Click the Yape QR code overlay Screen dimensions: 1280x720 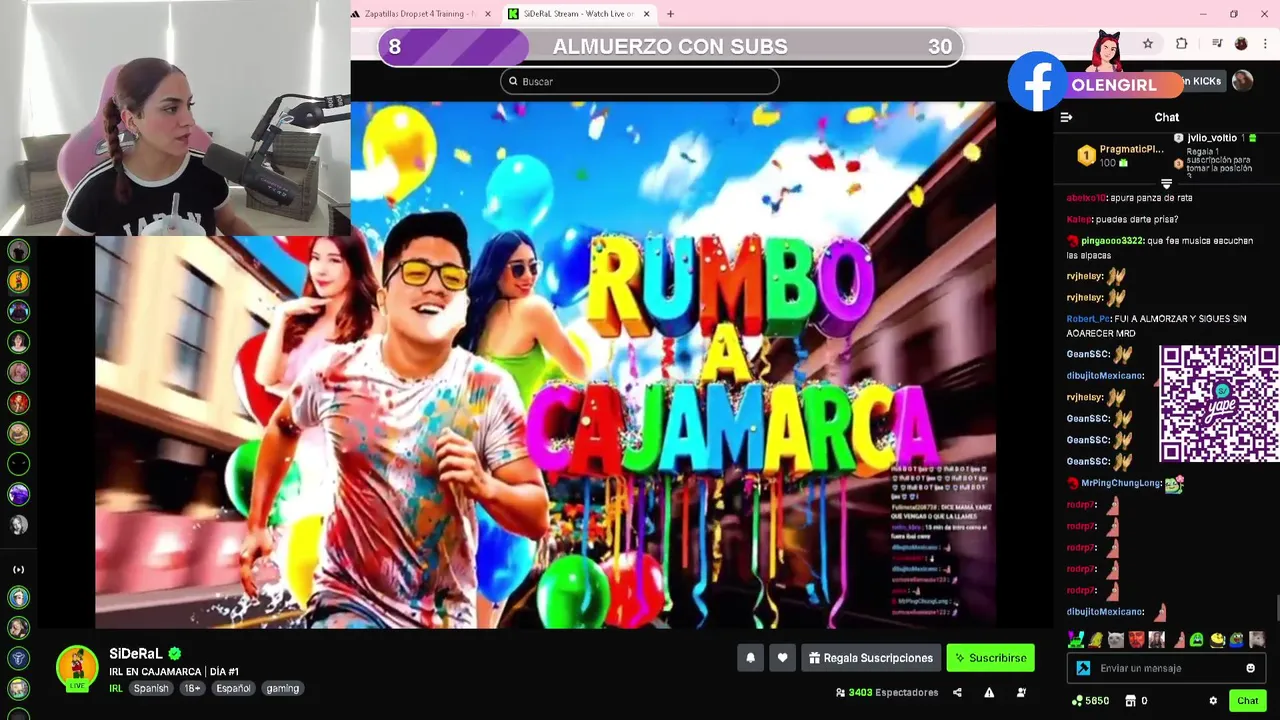pyautogui.click(x=1218, y=404)
